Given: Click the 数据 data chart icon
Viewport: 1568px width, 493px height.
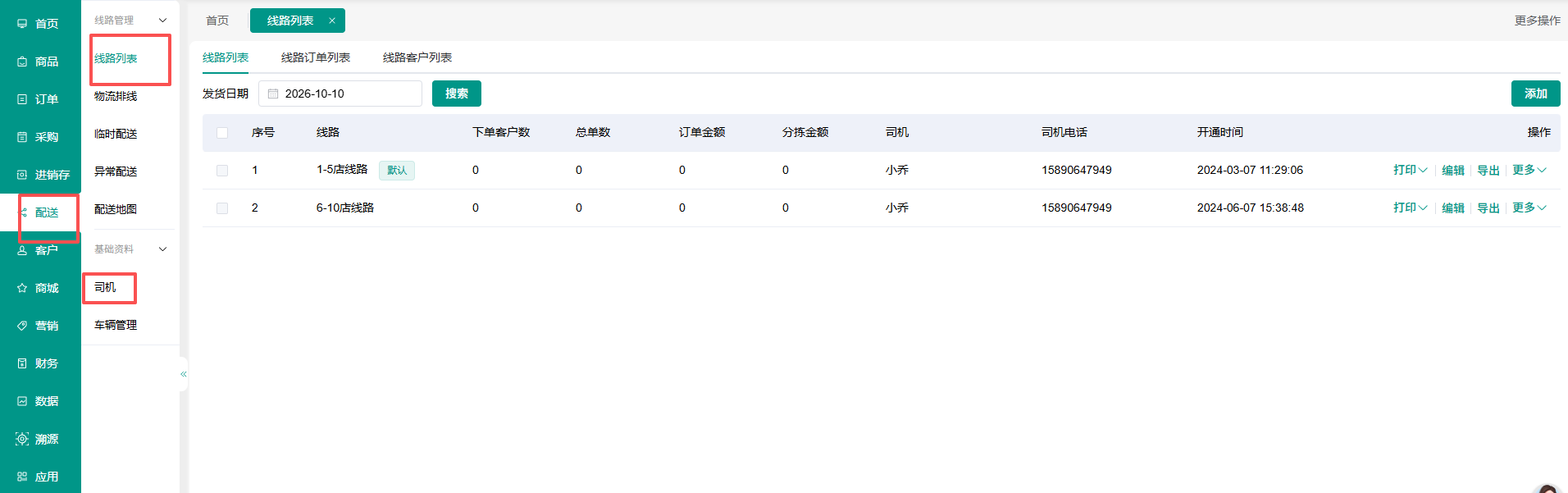Looking at the screenshot, I should point(22,401).
